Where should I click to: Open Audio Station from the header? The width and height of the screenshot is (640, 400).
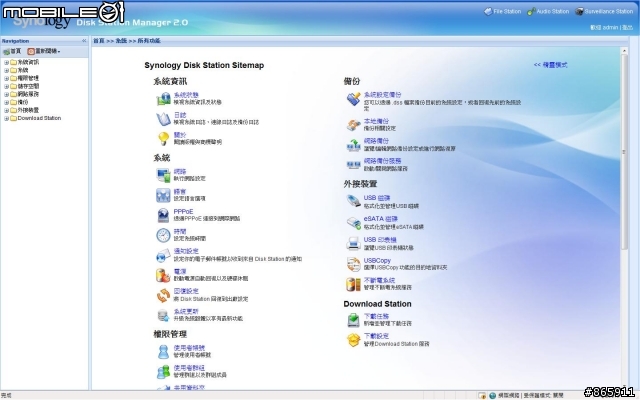point(548,11)
